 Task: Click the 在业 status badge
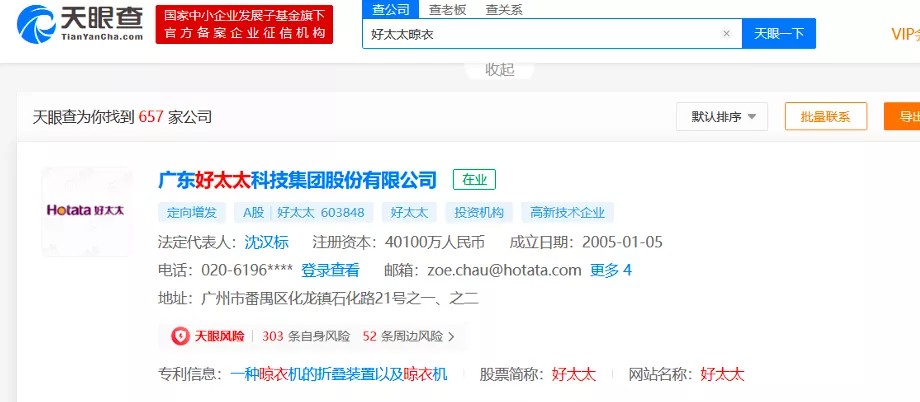(474, 180)
